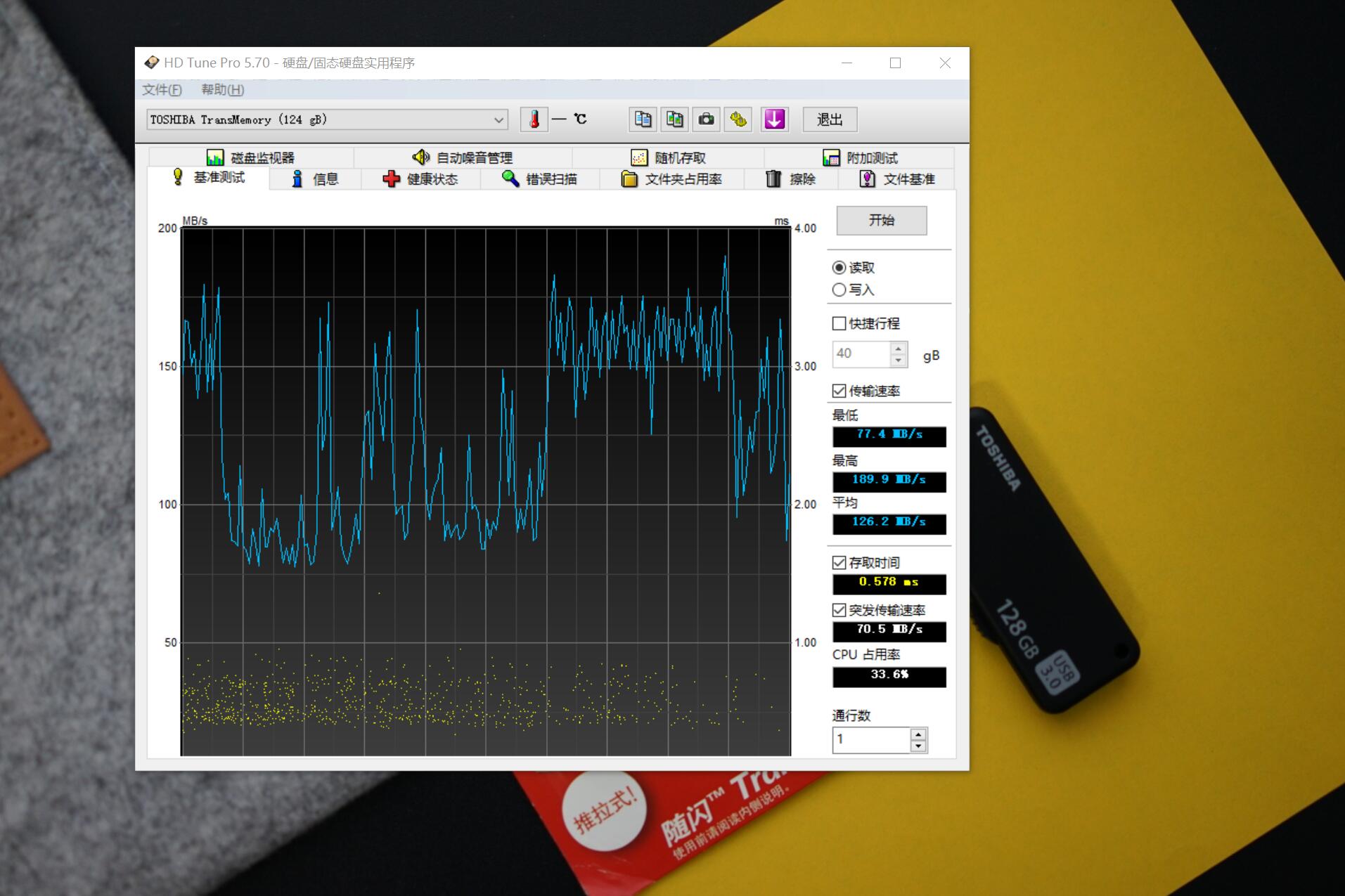Click the maximum 189.9 MB/s value
Screen dimensions: 1345x896
889,481
